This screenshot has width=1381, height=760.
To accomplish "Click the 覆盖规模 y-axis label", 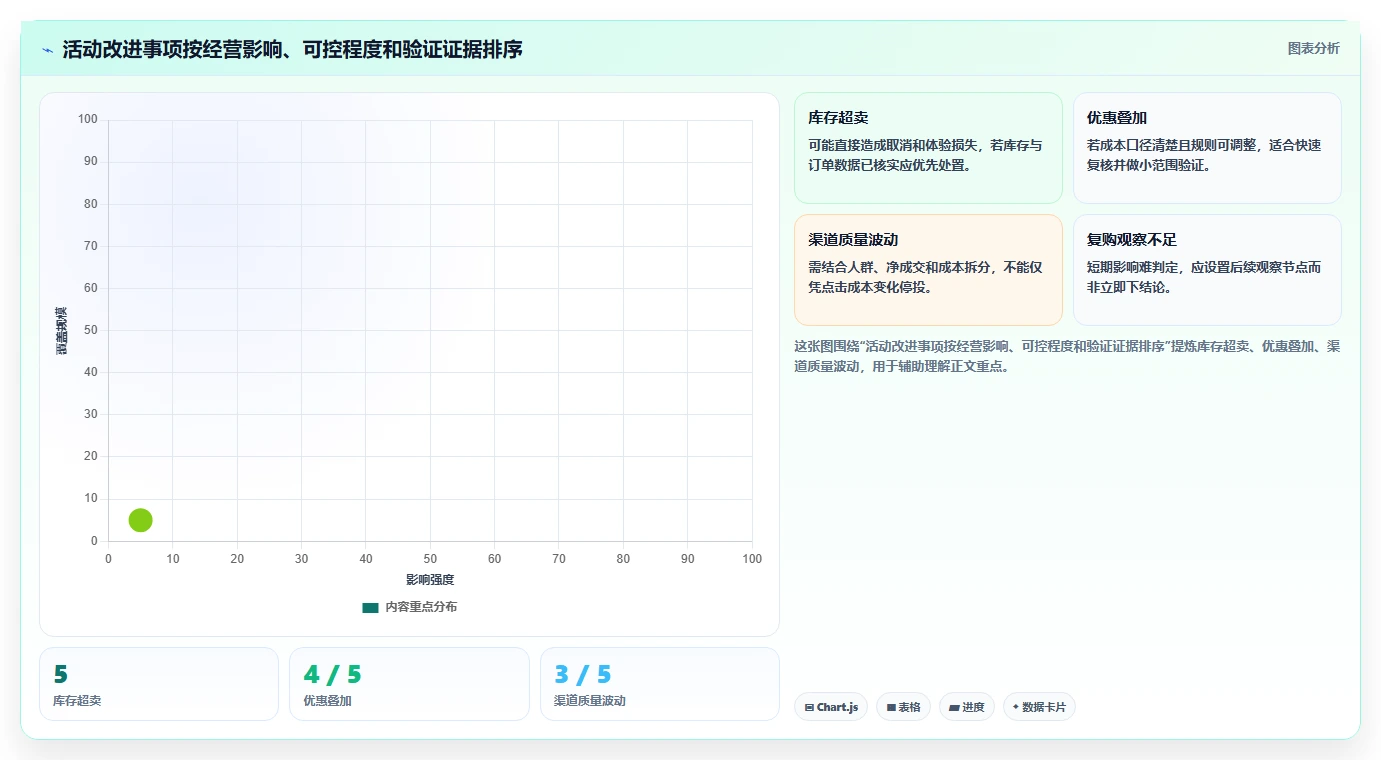I will (61, 331).
